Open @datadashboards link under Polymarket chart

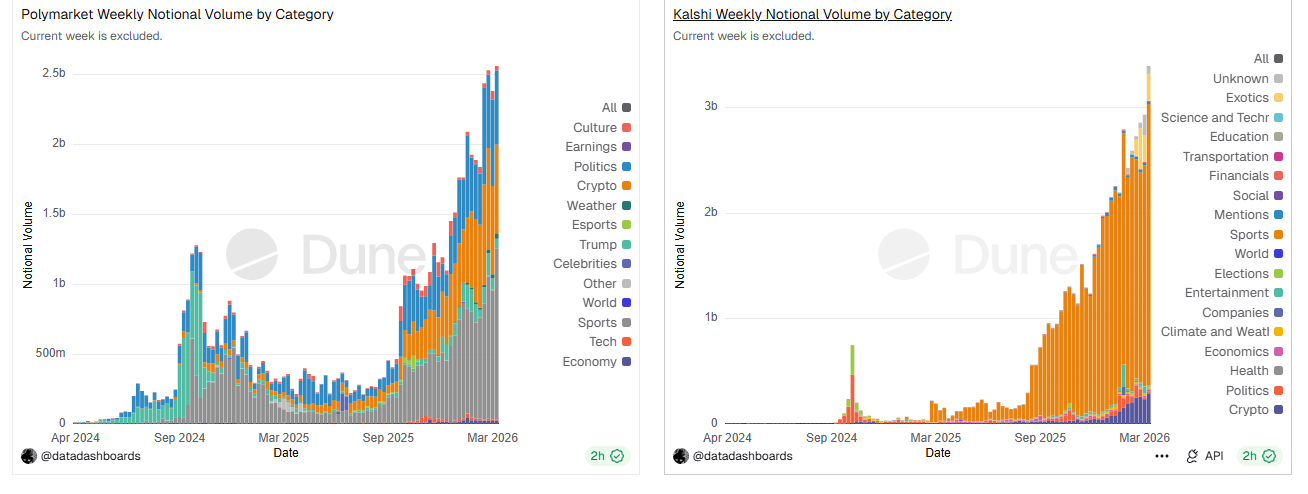click(90, 456)
